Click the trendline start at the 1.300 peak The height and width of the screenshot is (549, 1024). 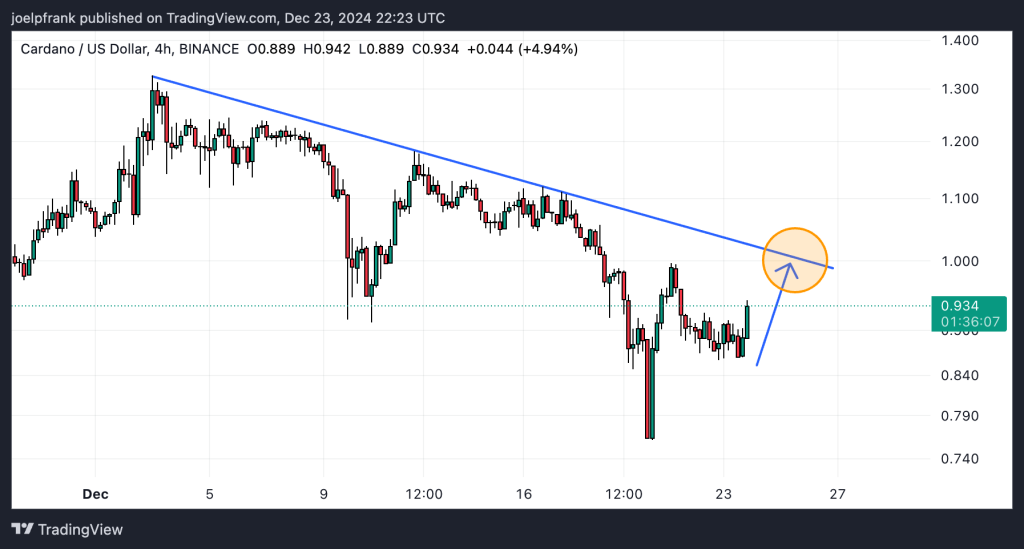(x=152, y=77)
